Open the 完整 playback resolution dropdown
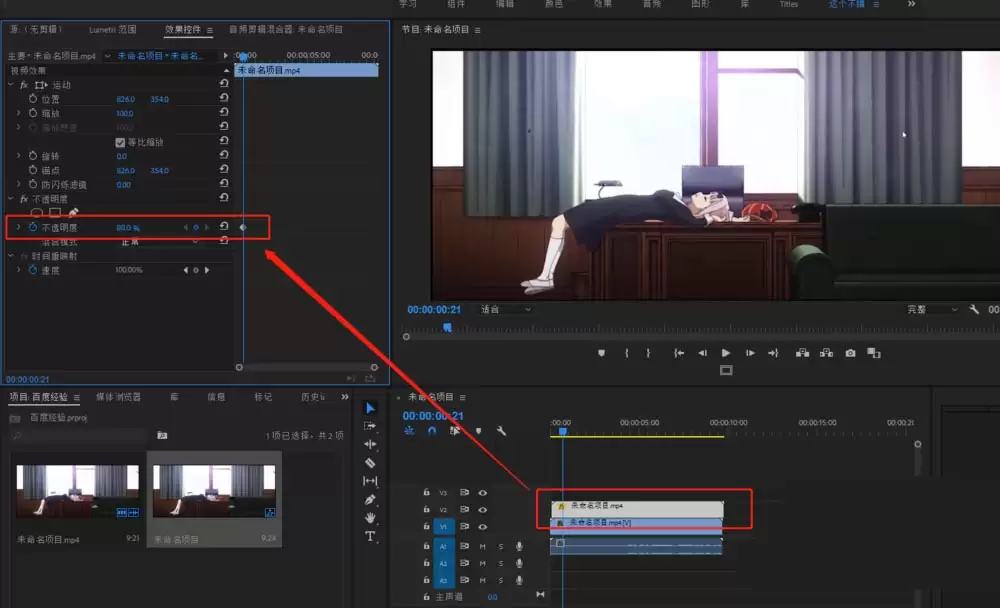The image size is (1000, 608). click(x=928, y=309)
